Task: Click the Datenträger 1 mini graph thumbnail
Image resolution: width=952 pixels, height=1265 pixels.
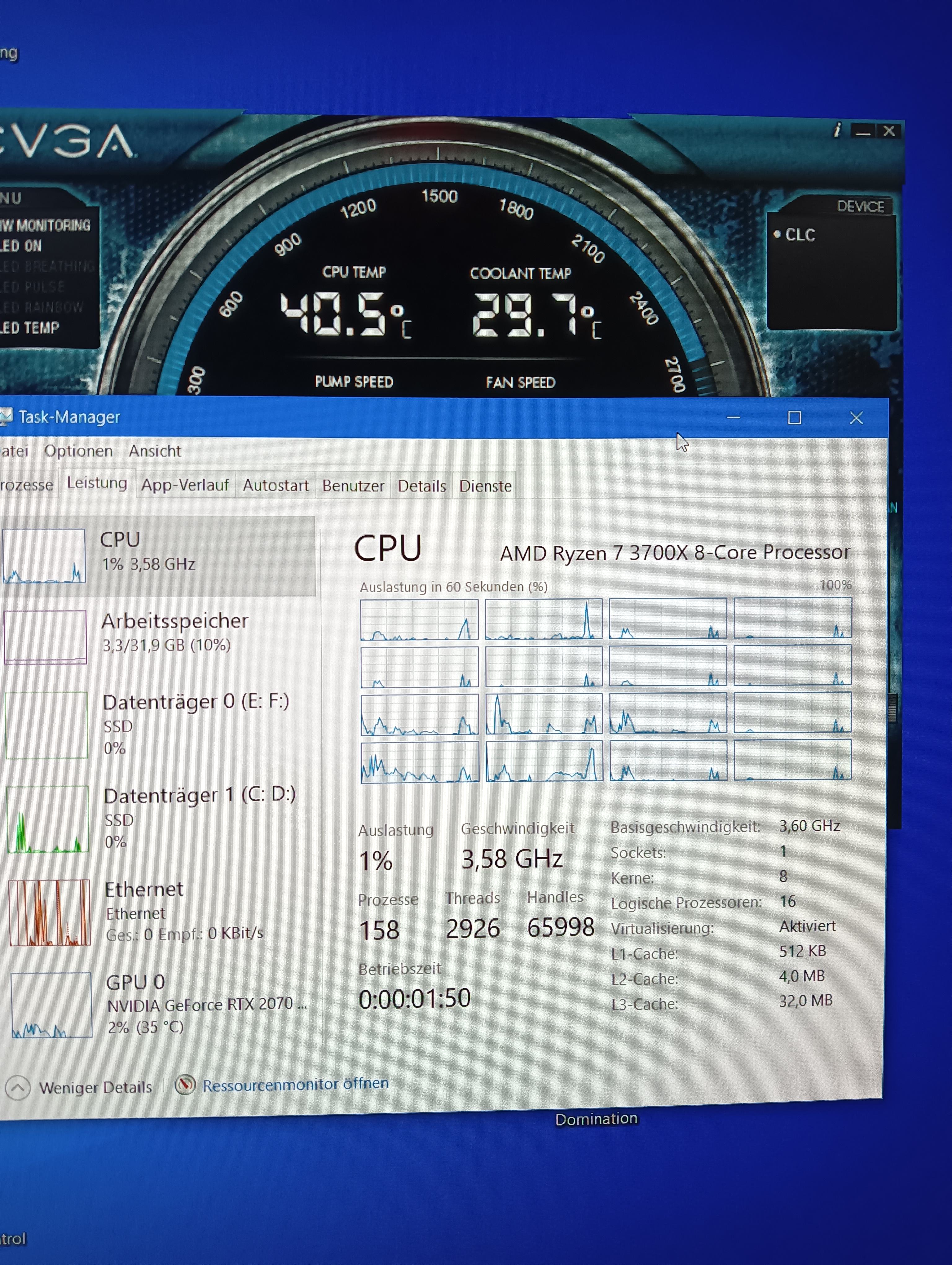Action: (48, 819)
